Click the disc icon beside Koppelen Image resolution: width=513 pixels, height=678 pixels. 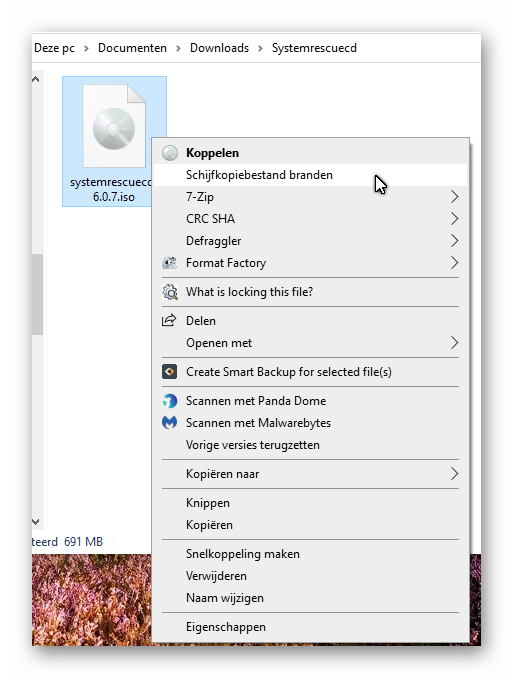(x=170, y=153)
